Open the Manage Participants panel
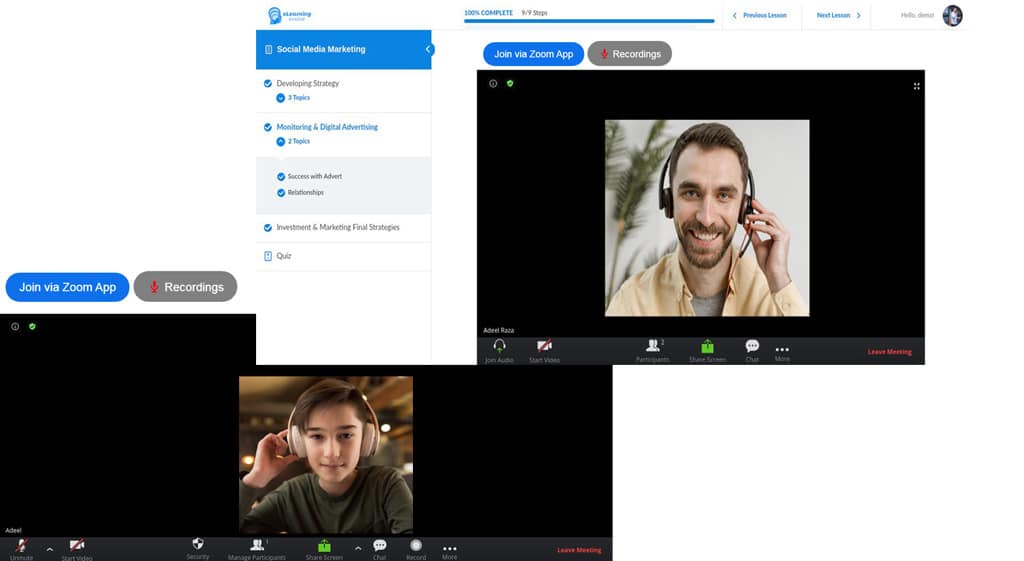This screenshot has height=561, width=1024. click(x=256, y=545)
